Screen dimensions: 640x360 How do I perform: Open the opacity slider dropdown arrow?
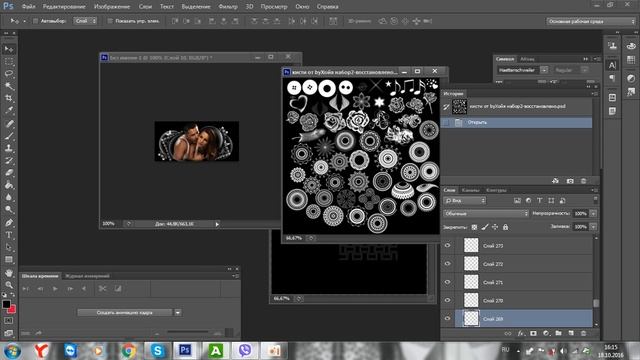click(593, 213)
